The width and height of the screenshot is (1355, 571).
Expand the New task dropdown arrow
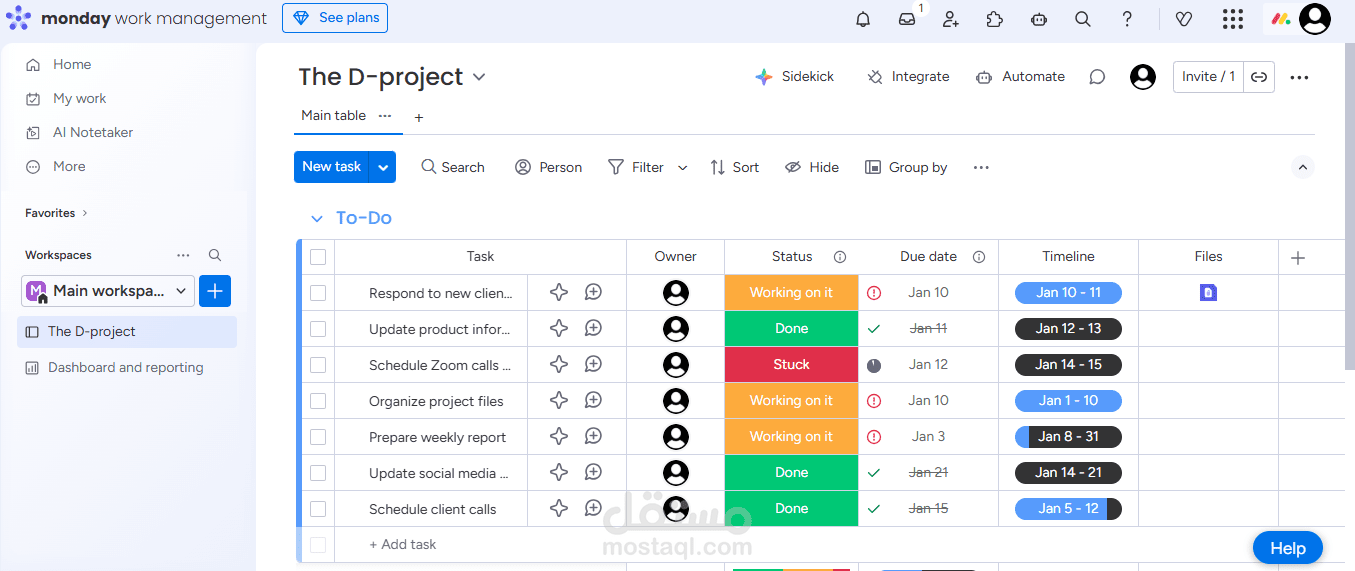383,167
